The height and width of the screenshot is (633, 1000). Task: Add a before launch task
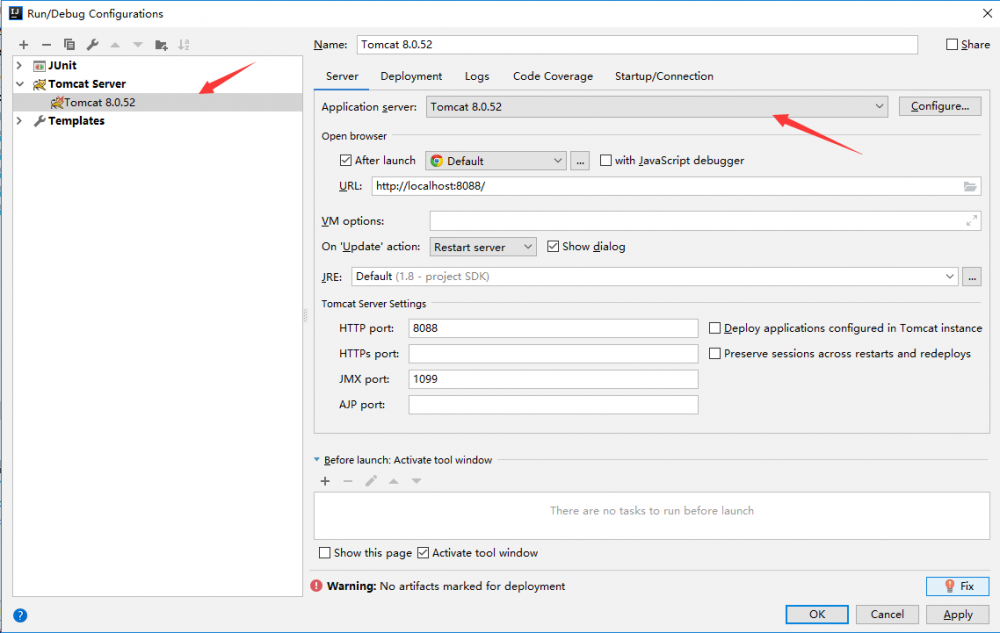(325, 481)
